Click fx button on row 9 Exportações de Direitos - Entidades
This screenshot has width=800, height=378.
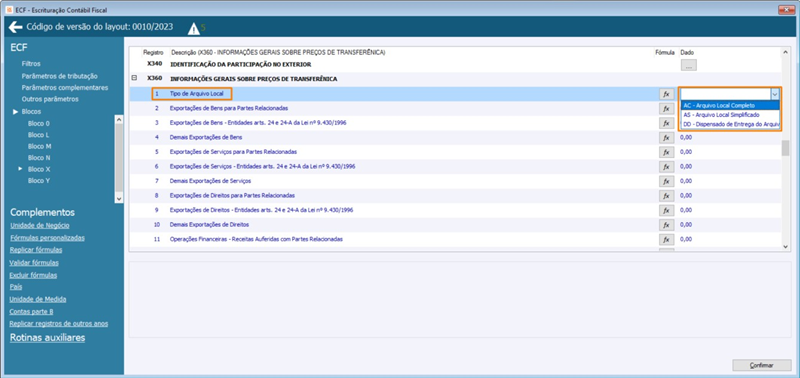tap(666, 210)
